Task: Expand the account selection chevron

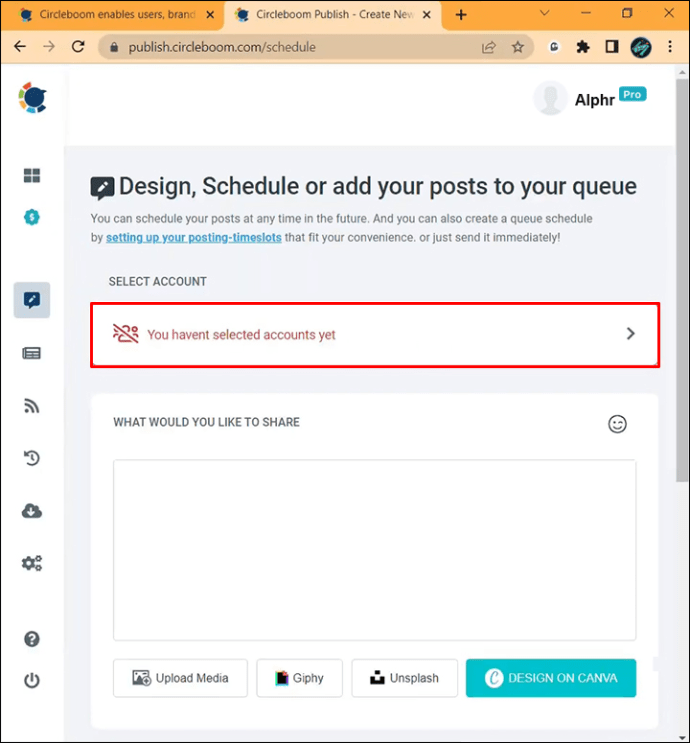Action: (x=630, y=334)
